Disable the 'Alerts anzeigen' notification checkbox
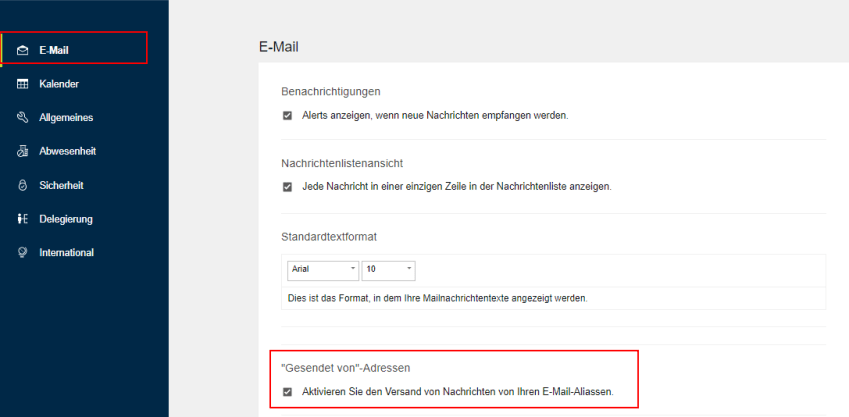 tap(288, 116)
